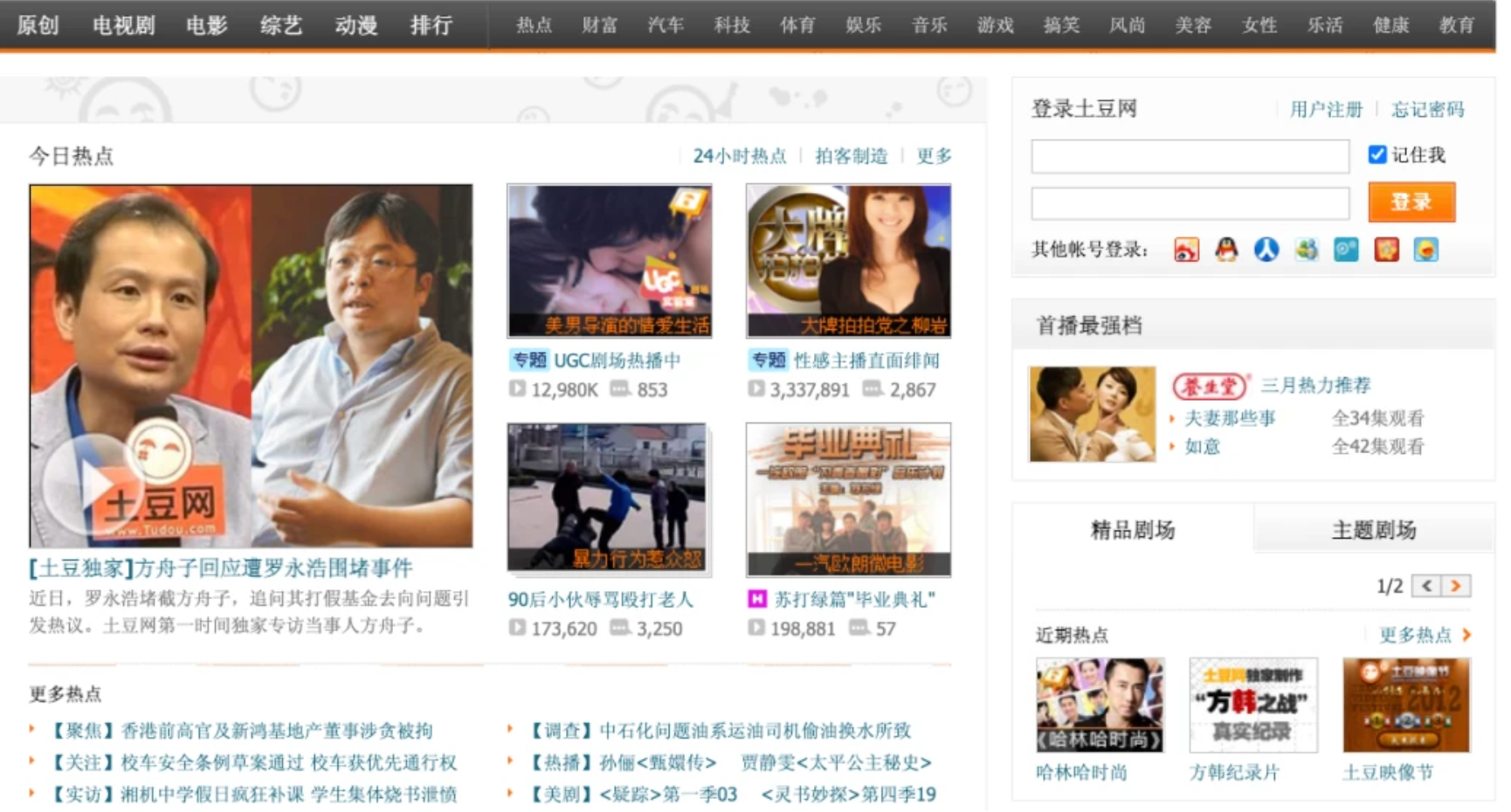This screenshot has height=812, width=1511.
Task: Click the comment icon next to 2,867
Action: coord(873,389)
